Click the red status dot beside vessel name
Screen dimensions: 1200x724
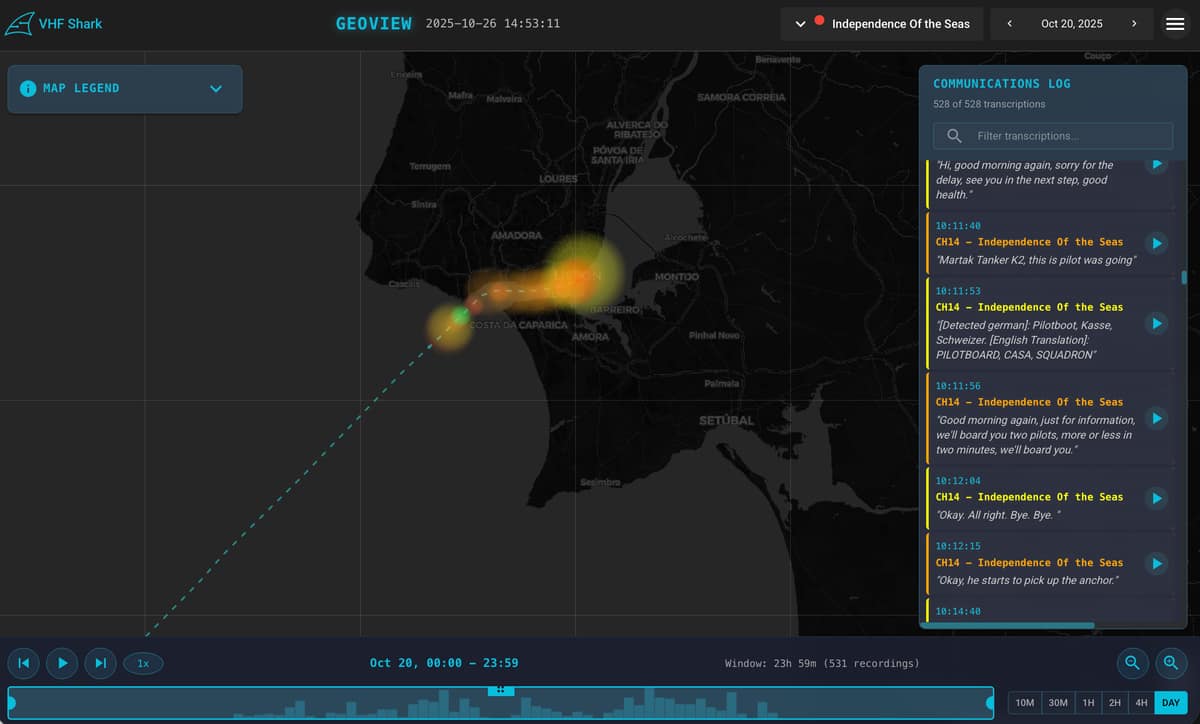click(819, 20)
